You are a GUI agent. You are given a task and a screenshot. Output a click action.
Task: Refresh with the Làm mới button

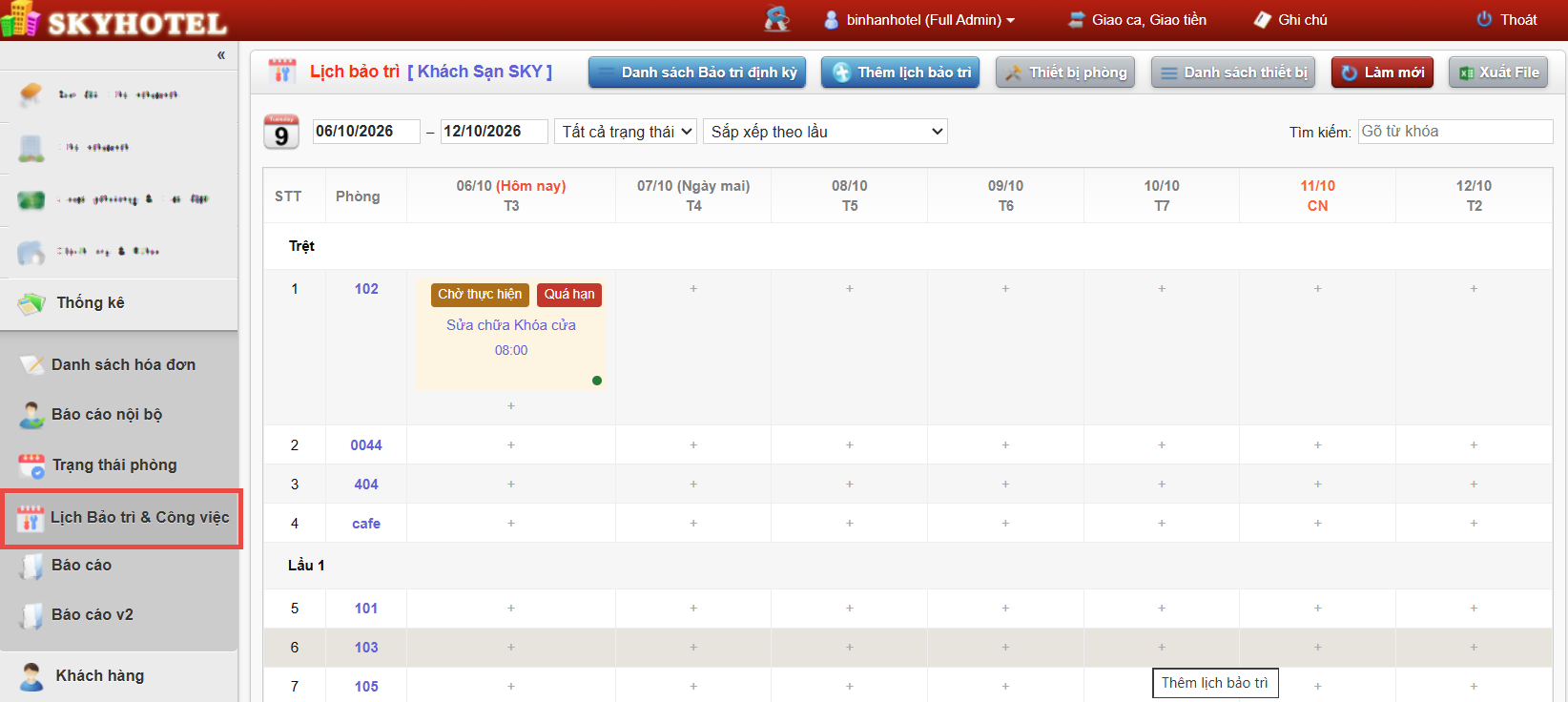tap(1382, 72)
